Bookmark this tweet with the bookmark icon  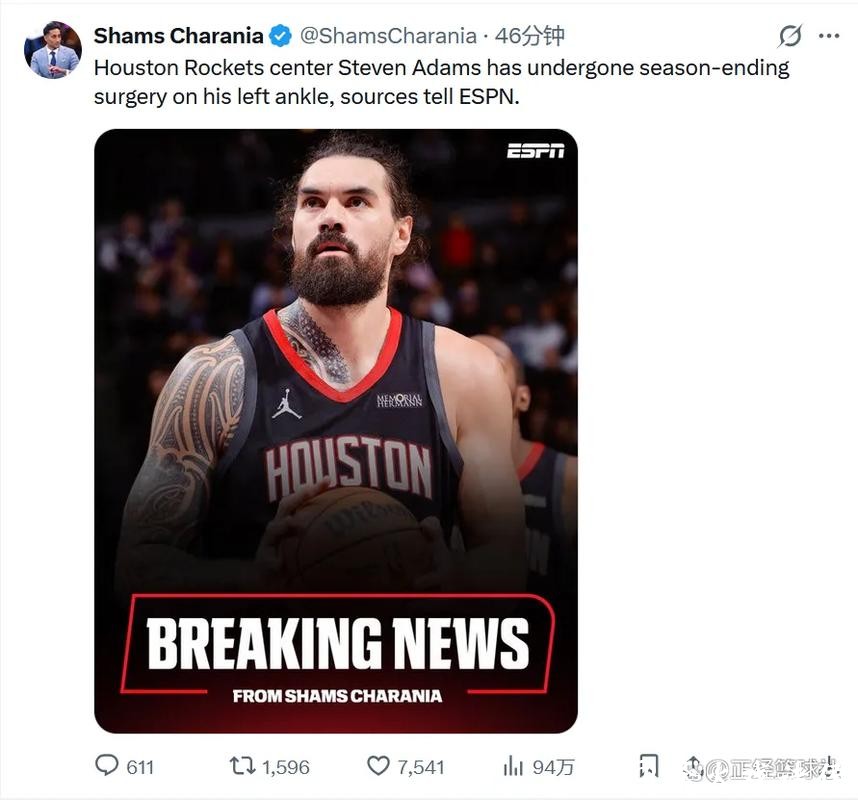(648, 766)
